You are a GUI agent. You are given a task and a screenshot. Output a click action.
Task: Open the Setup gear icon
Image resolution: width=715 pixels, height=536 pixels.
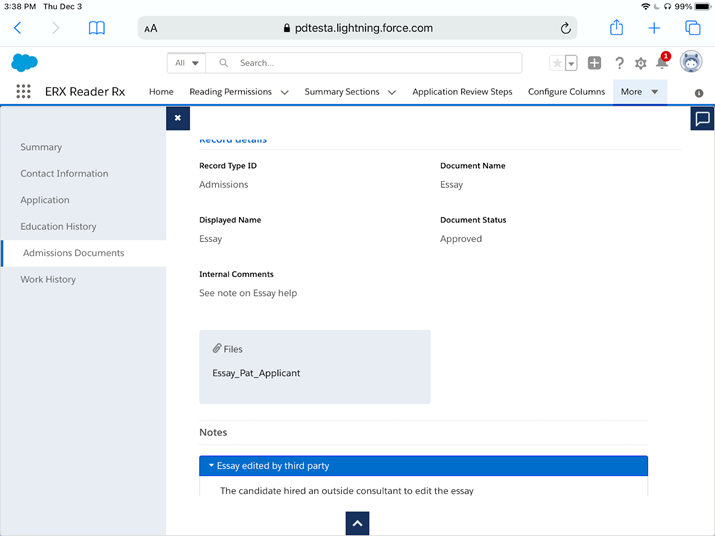point(641,63)
